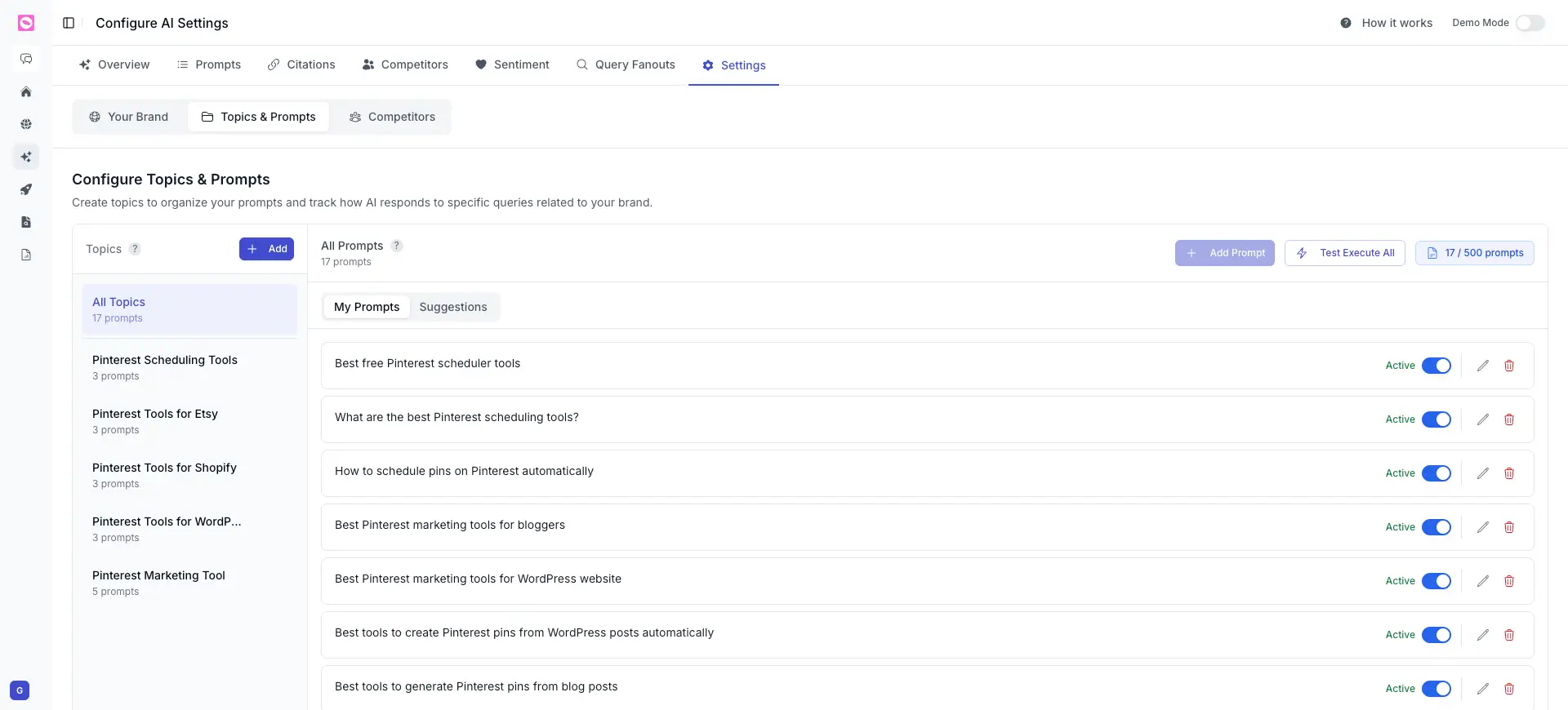The width and height of the screenshot is (1568, 710).
Task: Switch to Your Brand sub-tab
Action: [129, 117]
